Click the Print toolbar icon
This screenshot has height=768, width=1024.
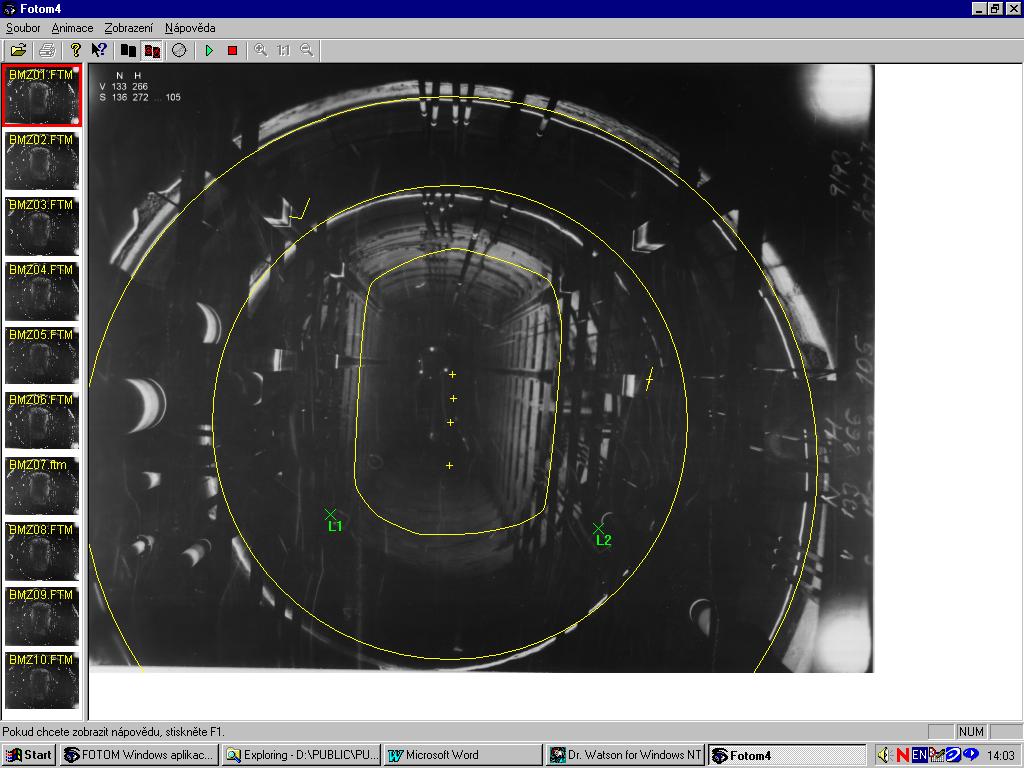[47, 50]
